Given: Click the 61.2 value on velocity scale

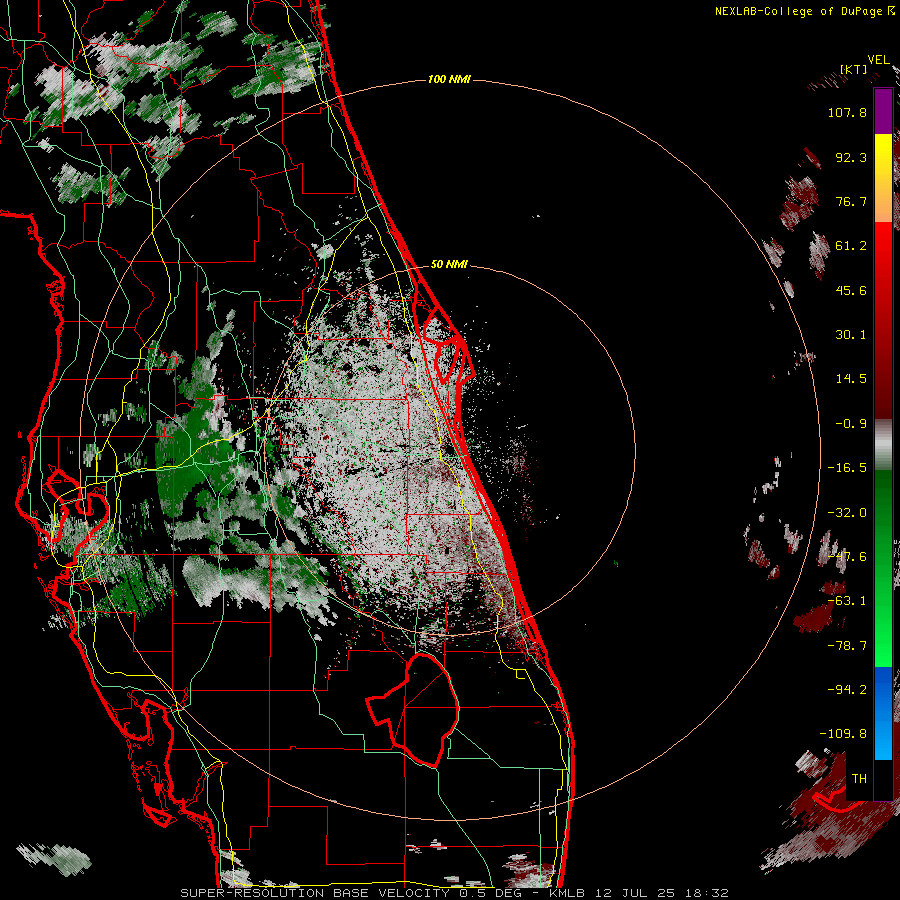Looking at the screenshot, I should (x=851, y=246).
